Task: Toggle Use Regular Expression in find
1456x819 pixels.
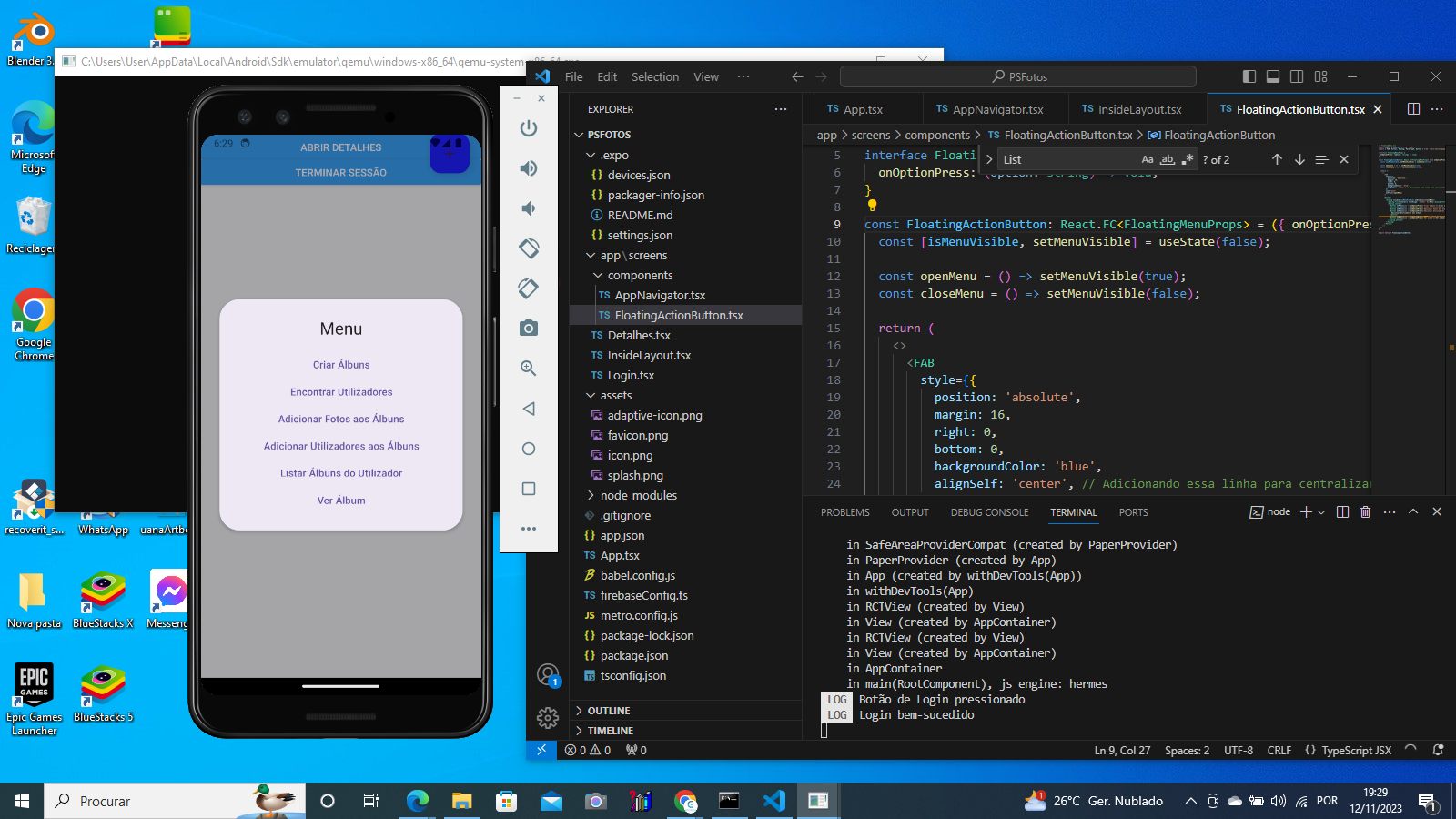Action: point(1187,159)
